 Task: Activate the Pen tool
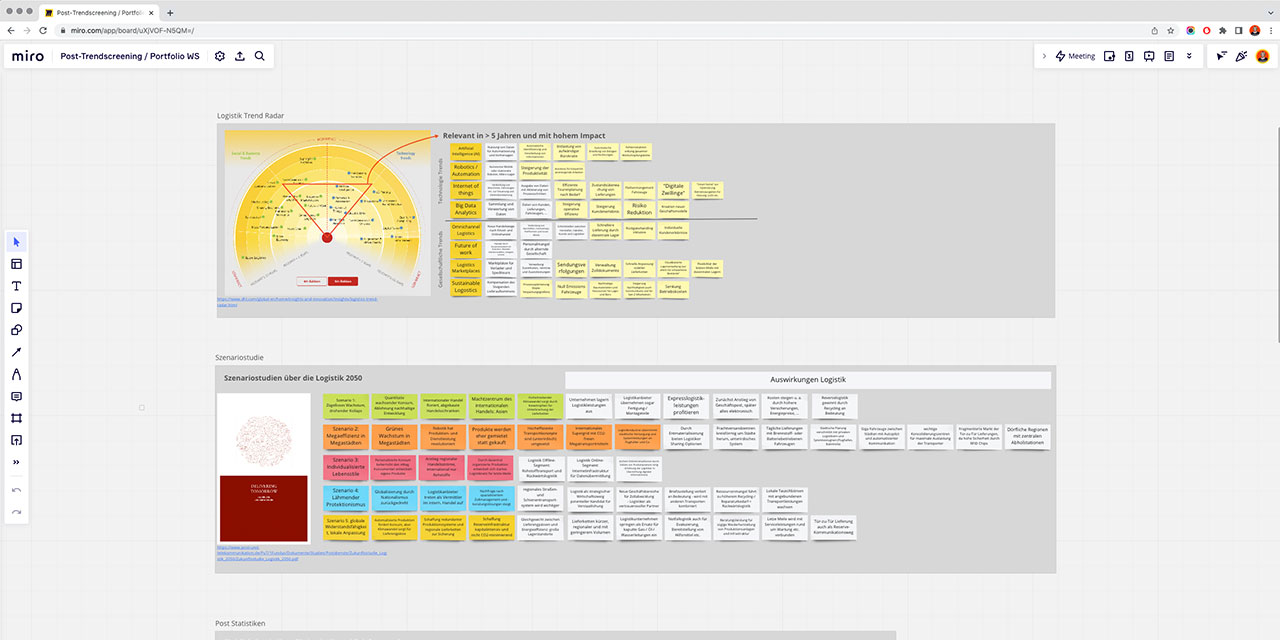16,375
